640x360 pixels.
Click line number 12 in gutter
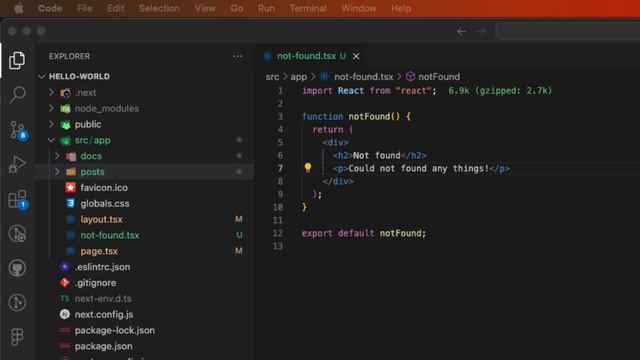(278, 233)
